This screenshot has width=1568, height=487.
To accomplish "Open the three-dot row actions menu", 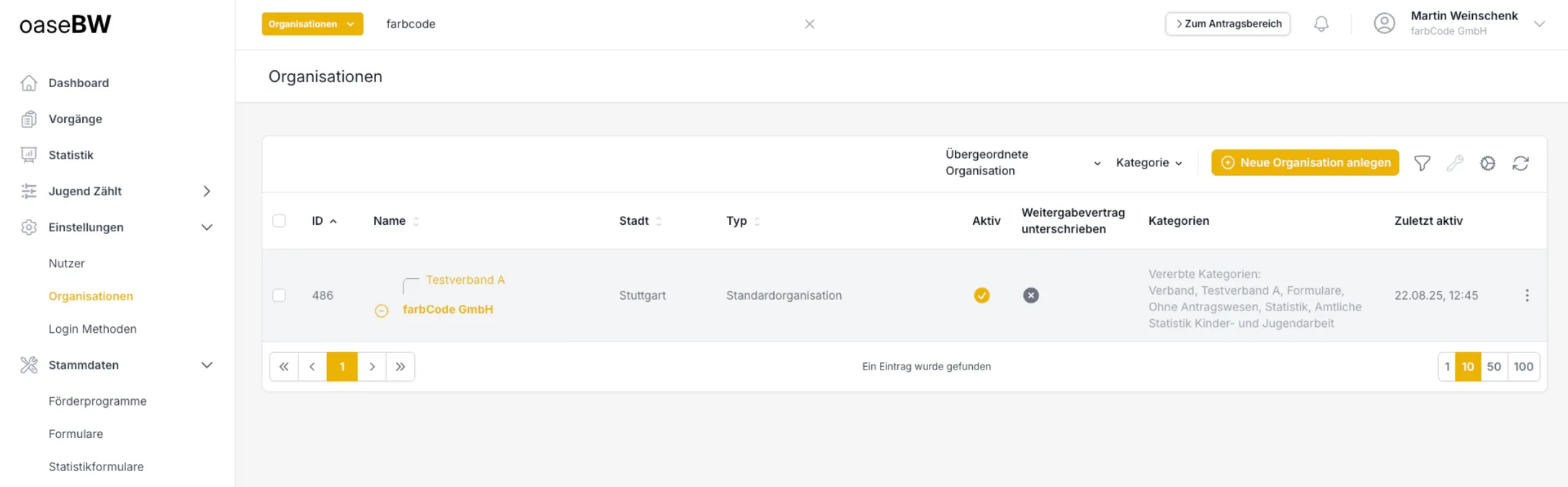I will tap(1527, 295).
